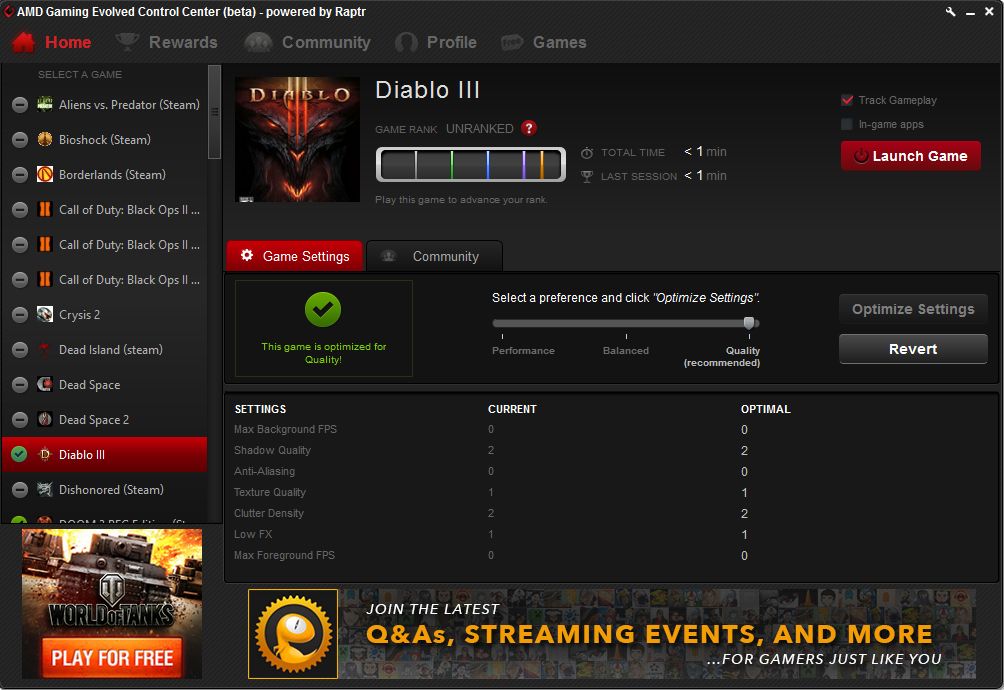
Task: Click the golden Raptr badge in the banner
Action: (x=293, y=633)
